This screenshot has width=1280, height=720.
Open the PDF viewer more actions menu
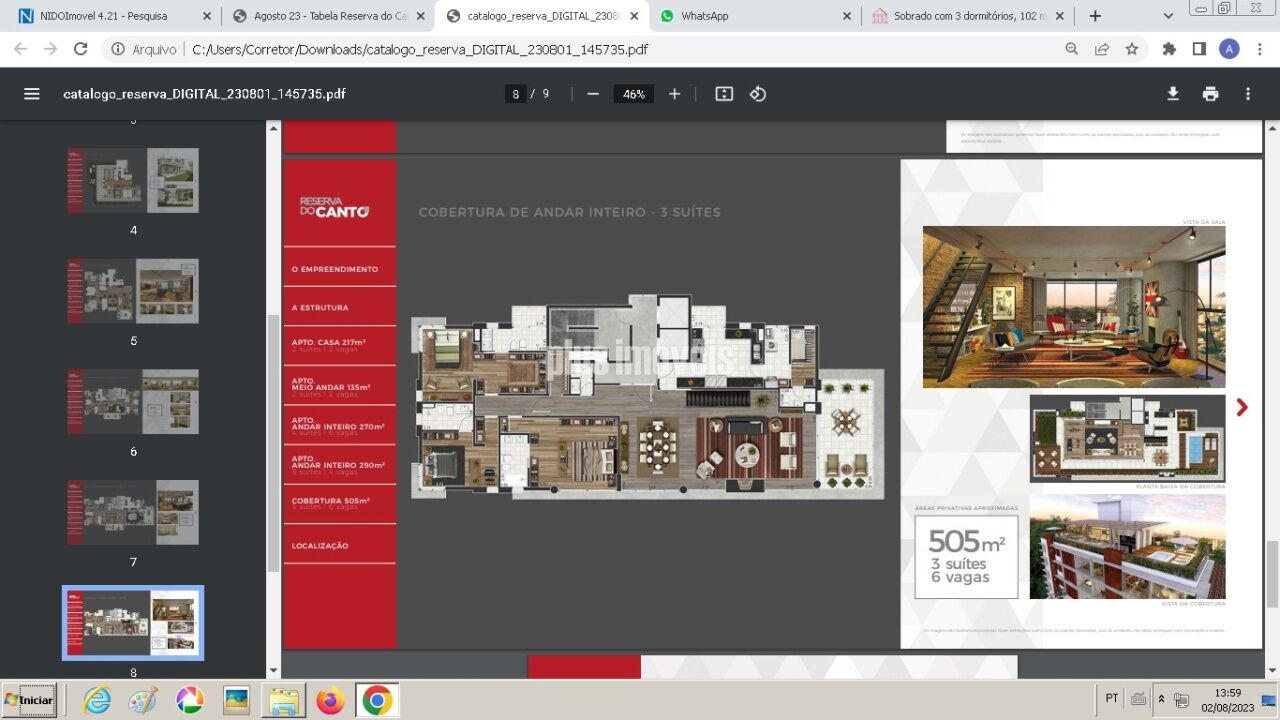coord(1247,94)
